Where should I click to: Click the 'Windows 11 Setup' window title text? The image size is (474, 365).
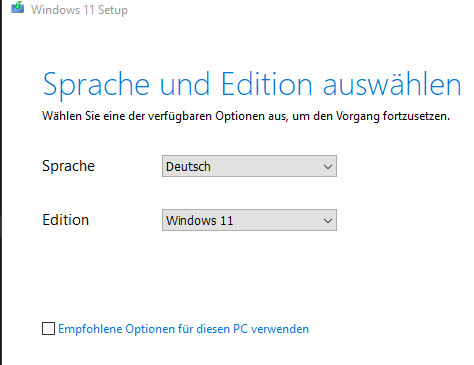pyautogui.click(x=79, y=10)
